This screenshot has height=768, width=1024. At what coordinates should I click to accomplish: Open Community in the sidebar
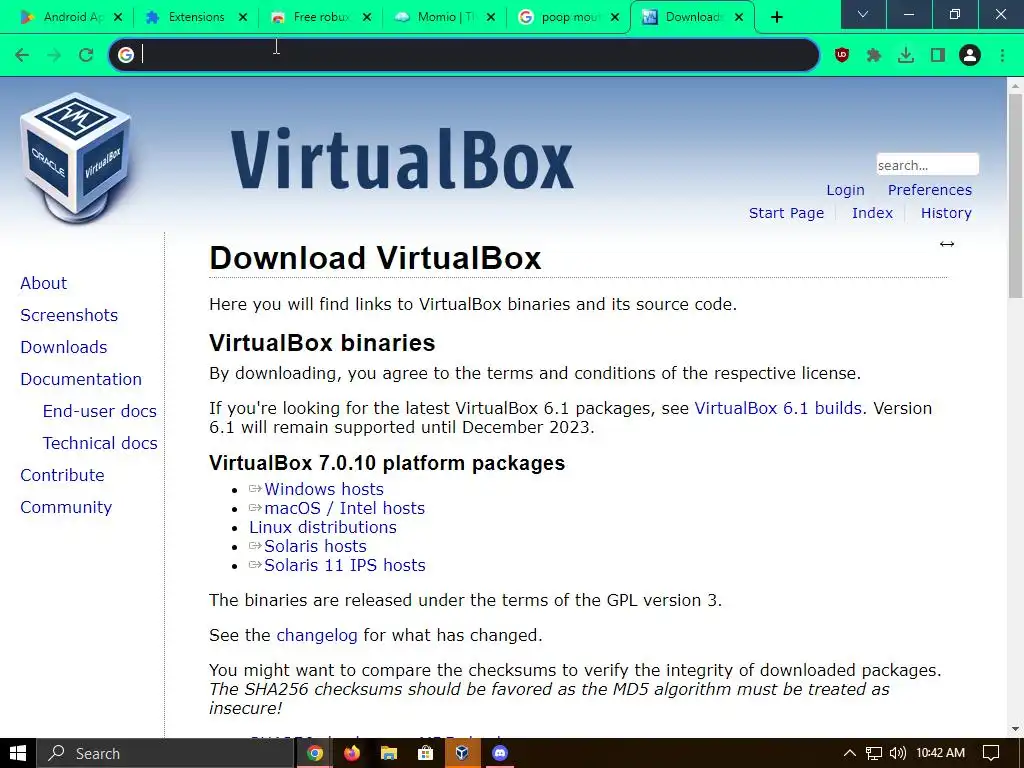click(66, 507)
